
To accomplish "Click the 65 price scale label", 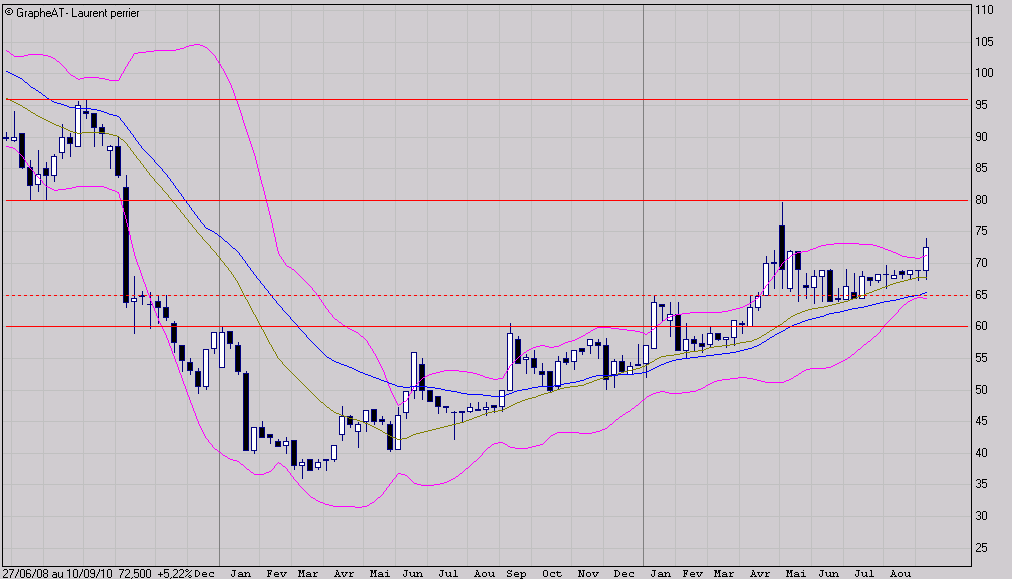I will click(x=981, y=294).
